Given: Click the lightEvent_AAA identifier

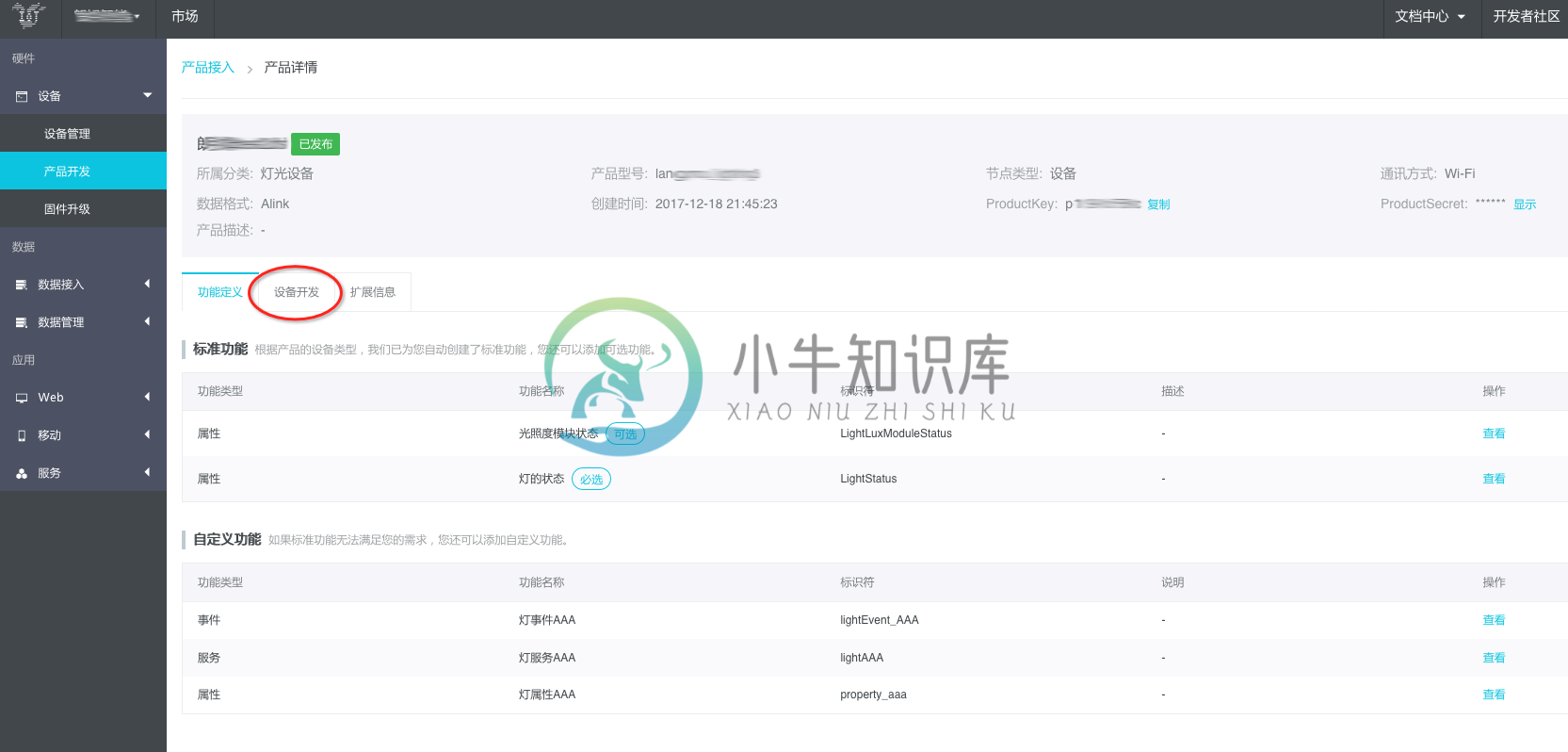Looking at the screenshot, I should [x=880, y=620].
